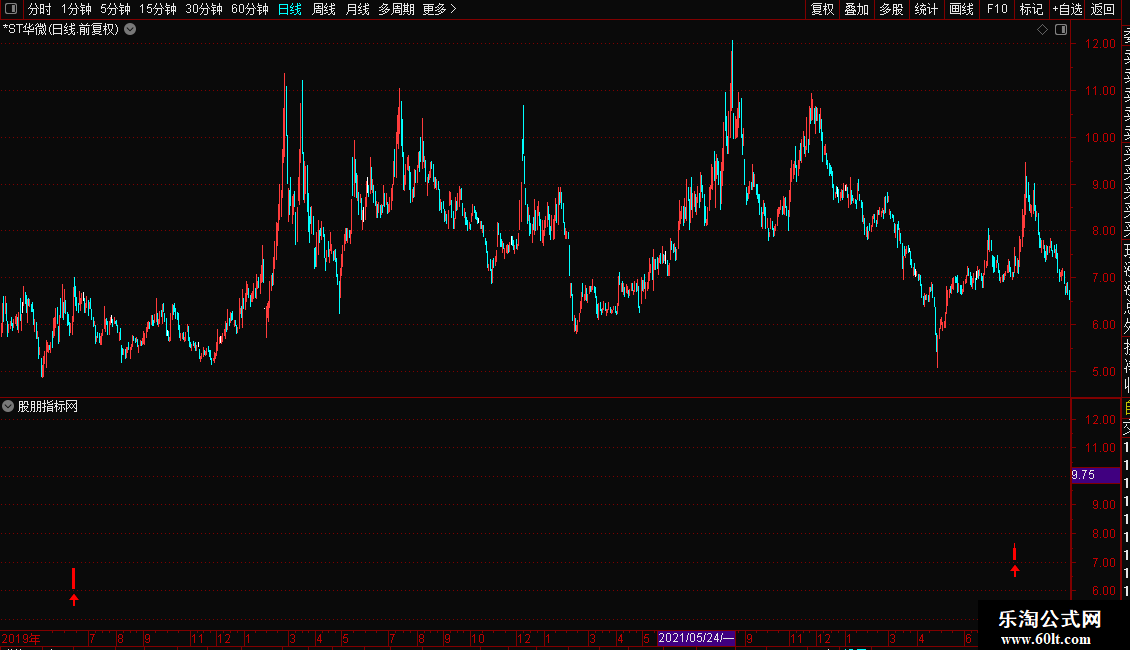Open 多周期 multi-period view
This screenshot has height=650, width=1130.
point(396,9)
